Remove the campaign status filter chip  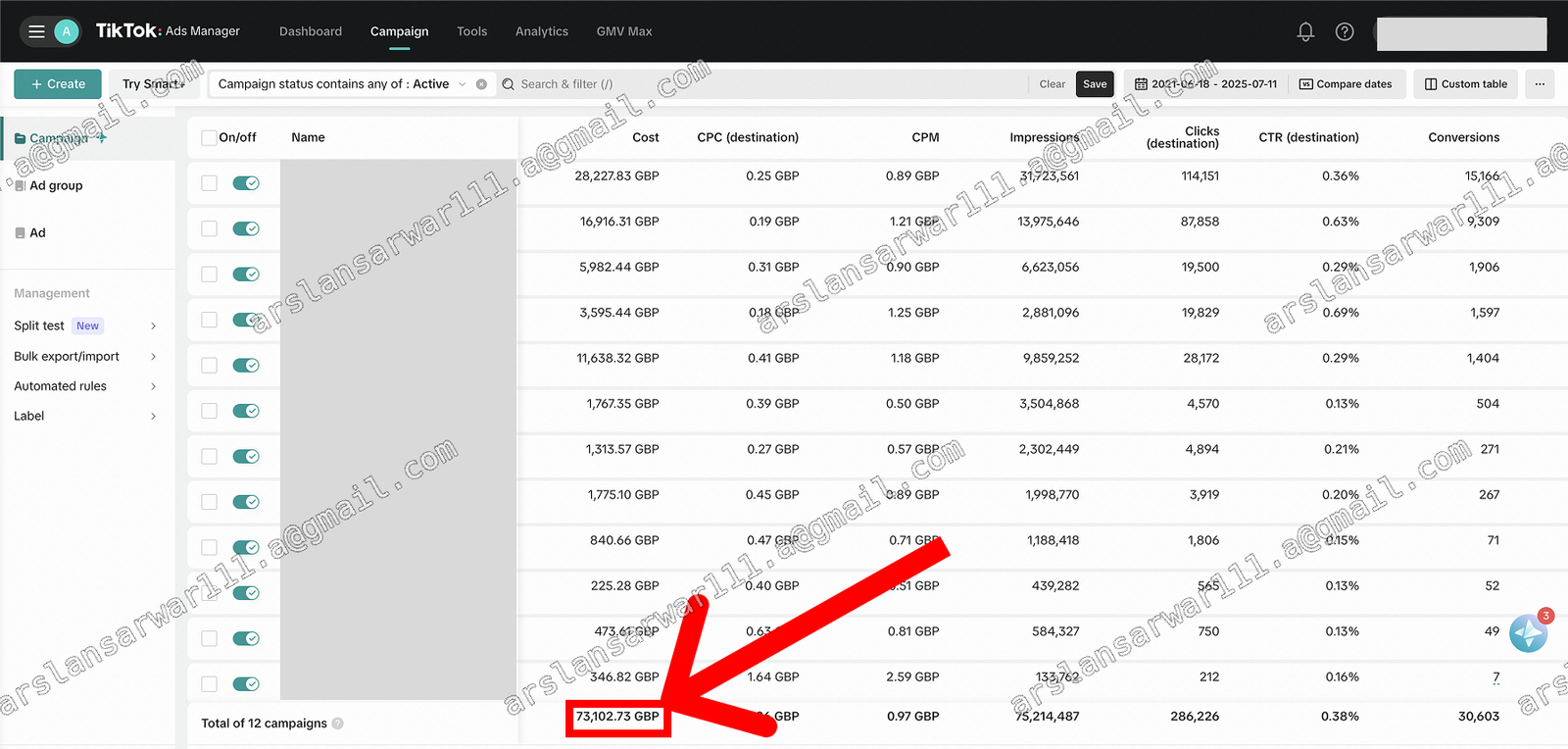pos(481,84)
